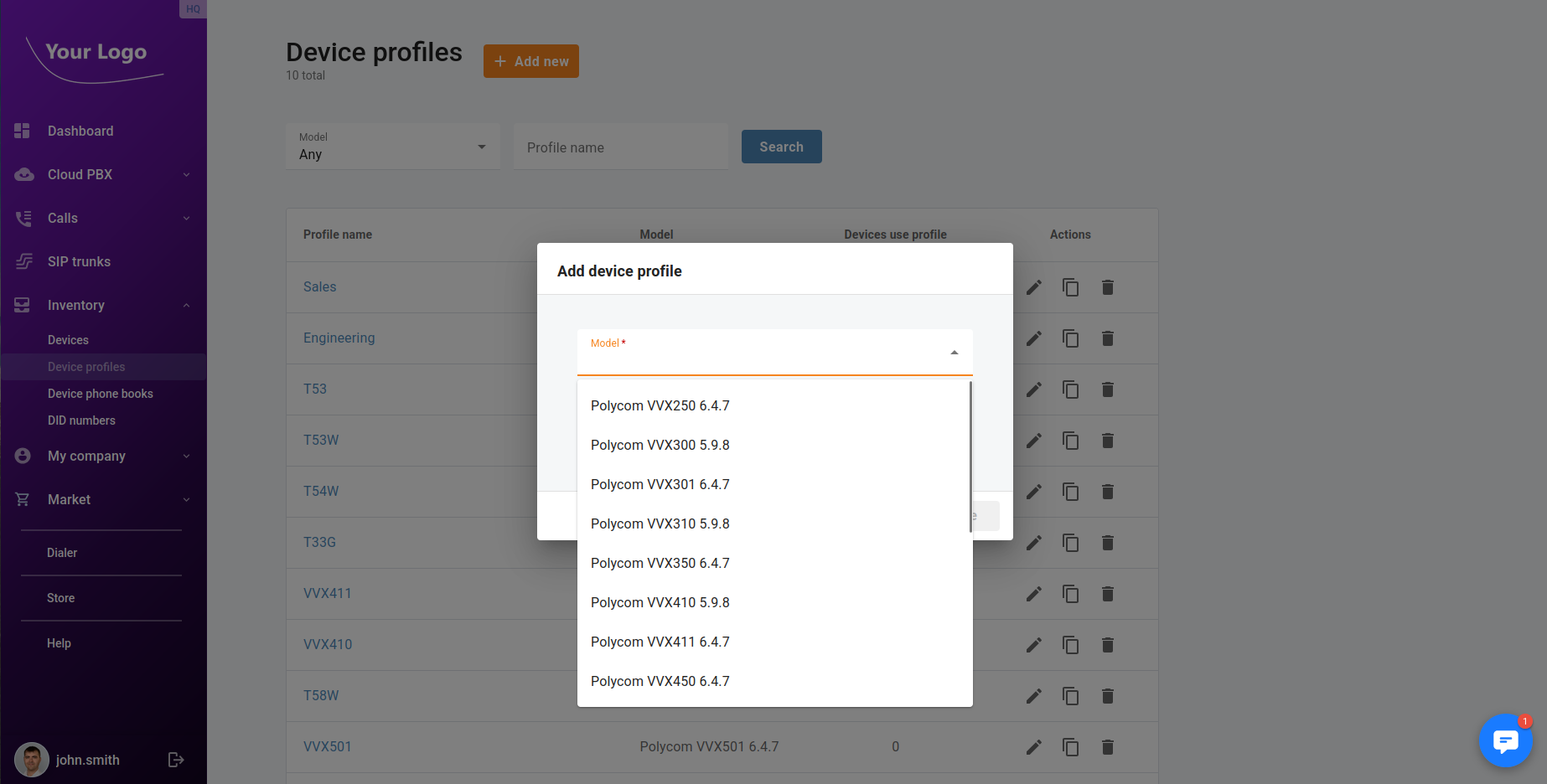Select Polycom VVX250 6.4.7 from the list

660,405
